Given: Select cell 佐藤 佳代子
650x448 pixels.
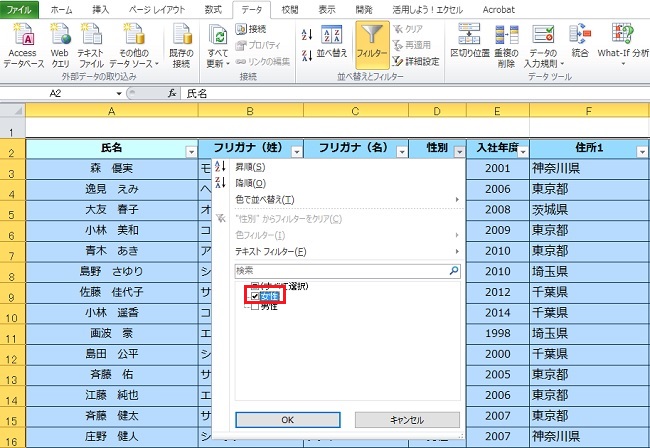Looking at the screenshot, I should pos(112,293).
